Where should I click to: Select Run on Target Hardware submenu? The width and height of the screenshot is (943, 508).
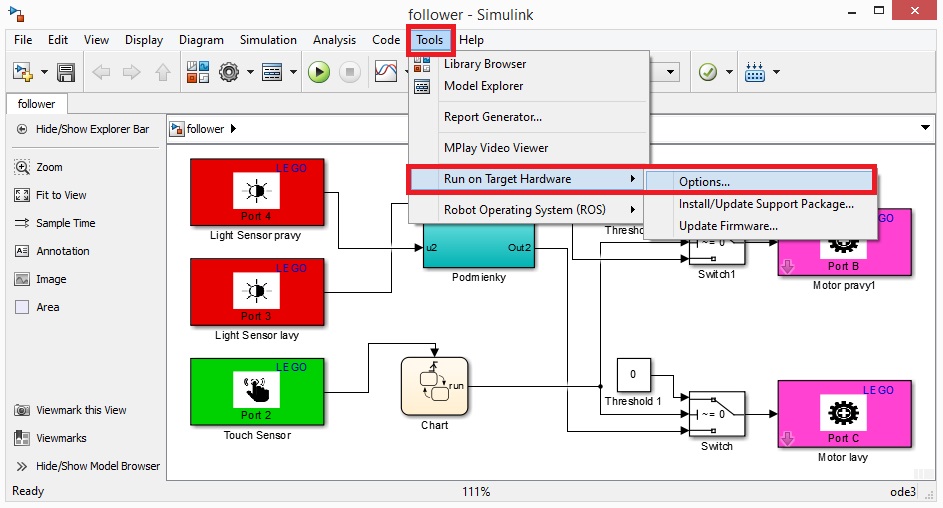pyautogui.click(x=526, y=179)
